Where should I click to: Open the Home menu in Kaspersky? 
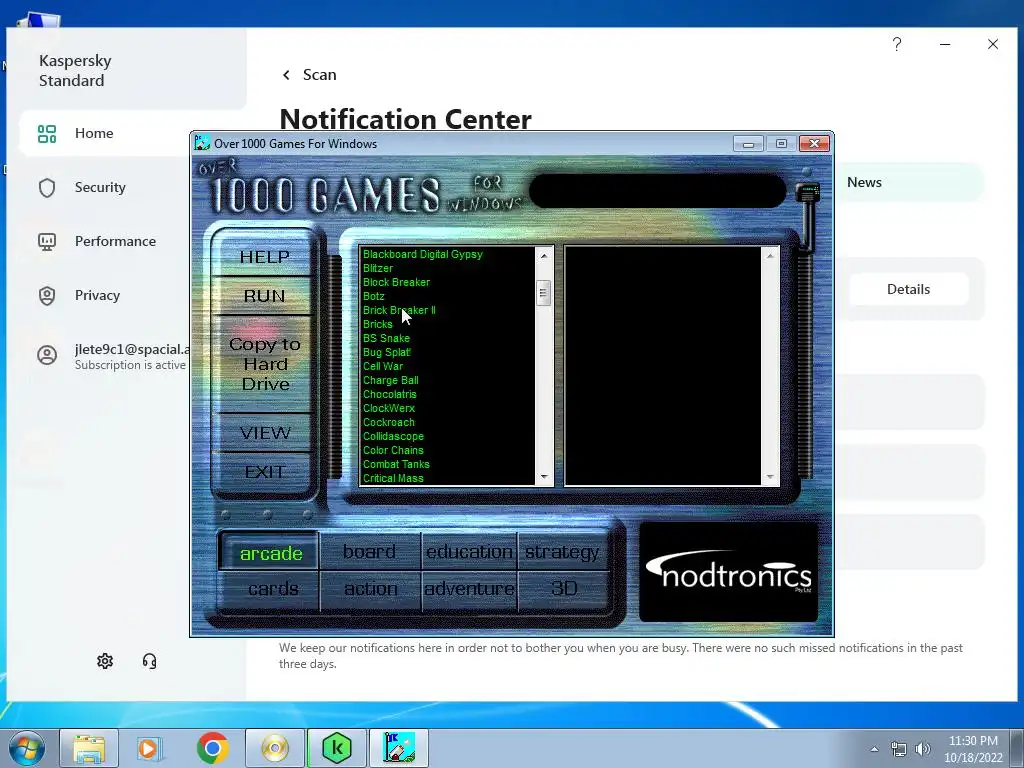94,133
